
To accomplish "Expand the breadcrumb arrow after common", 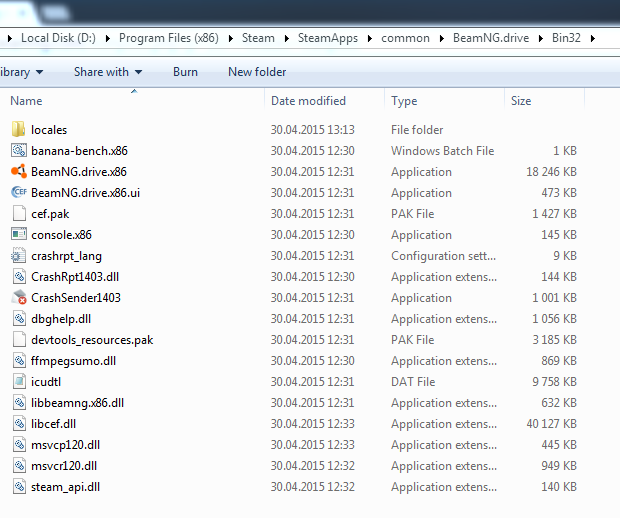I will point(442,38).
